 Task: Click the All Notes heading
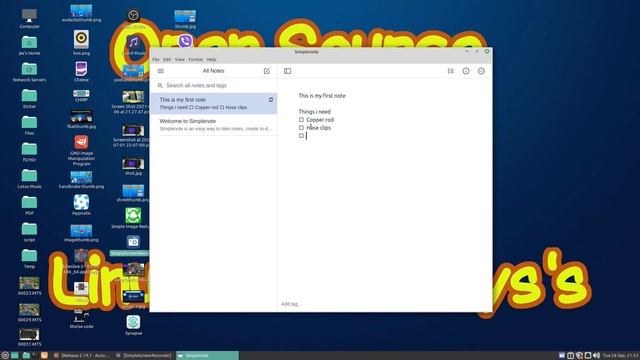(x=213, y=71)
